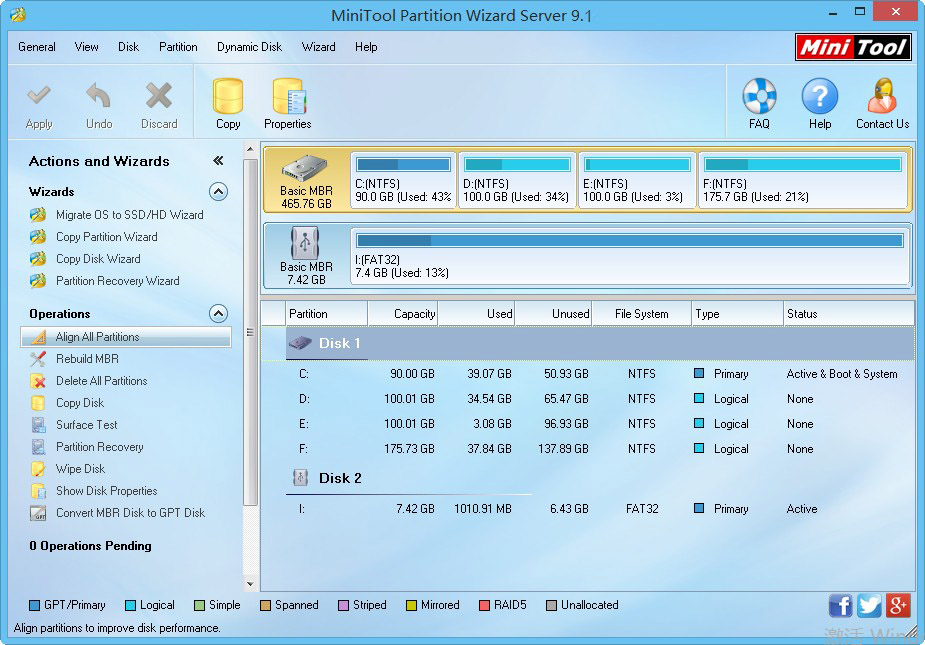This screenshot has width=925, height=645.
Task: Launch Migrate OS to SSD/HD Wizard
Action: pyautogui.click(x=129, y=215)
